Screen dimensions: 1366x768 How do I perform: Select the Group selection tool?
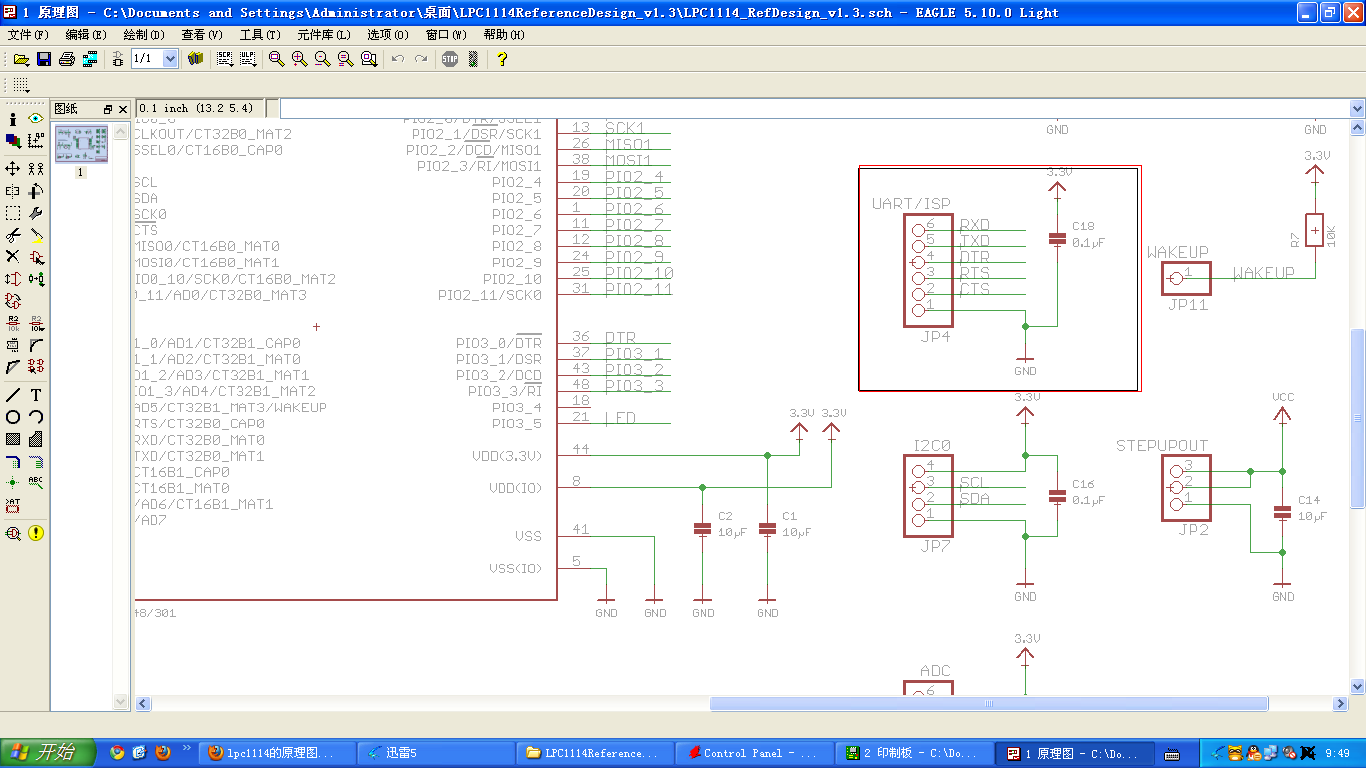tap(13, 213)
